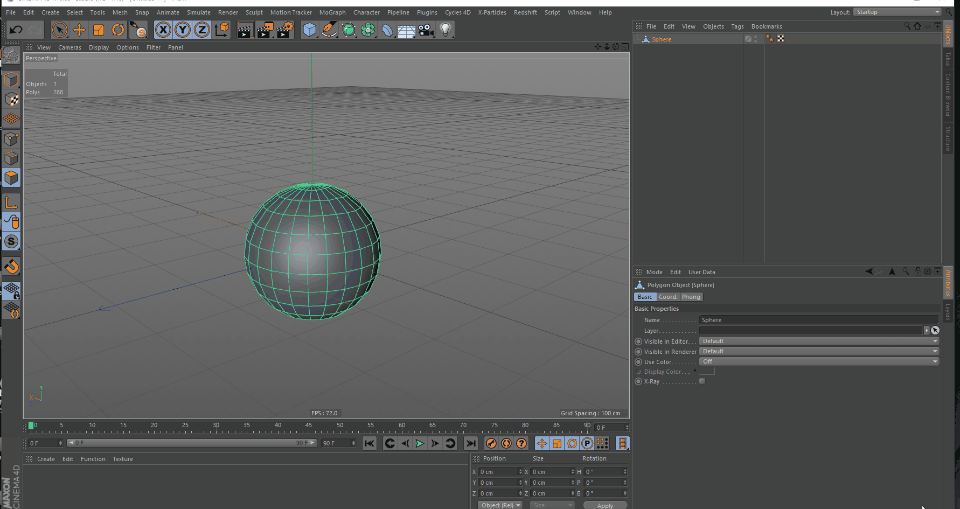The image size is (960, 509).
Task: Activate the Rotate tool
Action: (x=118, y=30)
